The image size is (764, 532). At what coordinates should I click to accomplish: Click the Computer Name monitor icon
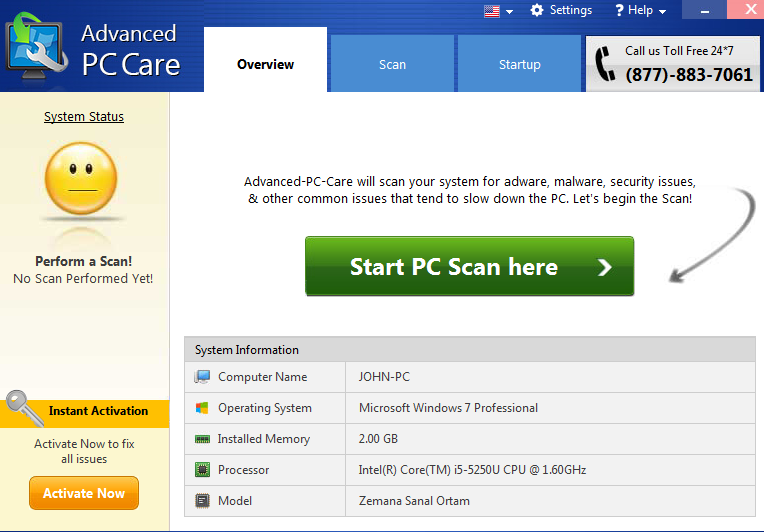(202, 377)
